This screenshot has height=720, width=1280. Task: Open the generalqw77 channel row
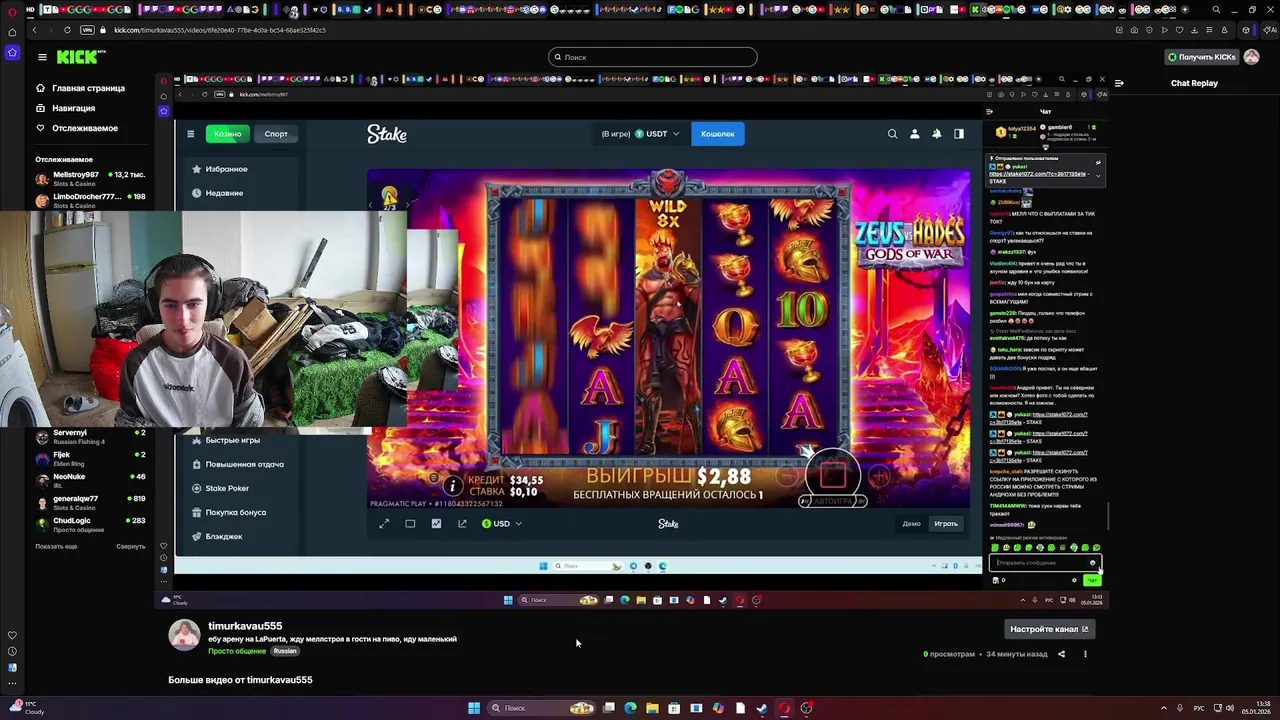point(90,502)
